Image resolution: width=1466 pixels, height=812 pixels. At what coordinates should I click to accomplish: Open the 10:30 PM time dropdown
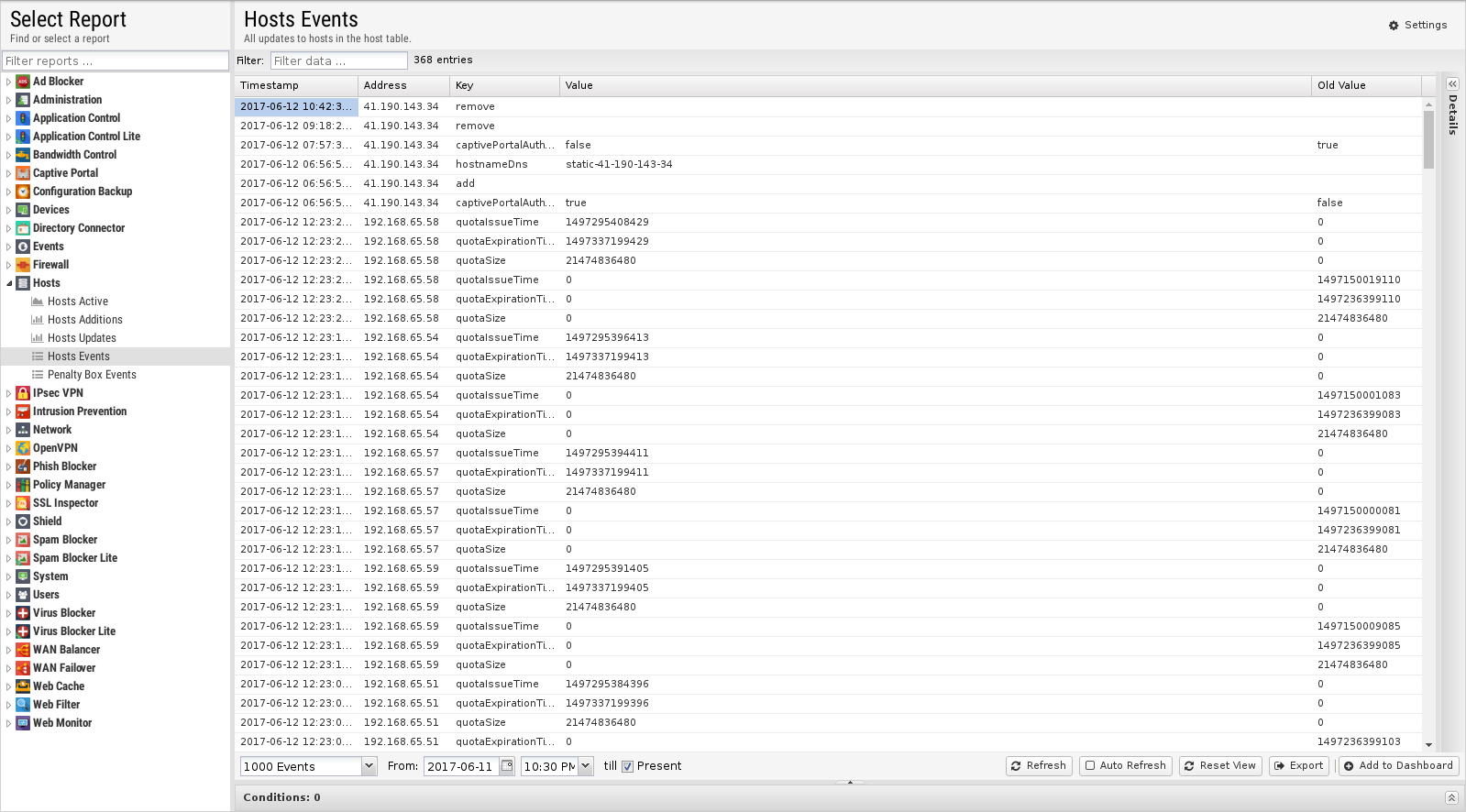pos(586,766)
